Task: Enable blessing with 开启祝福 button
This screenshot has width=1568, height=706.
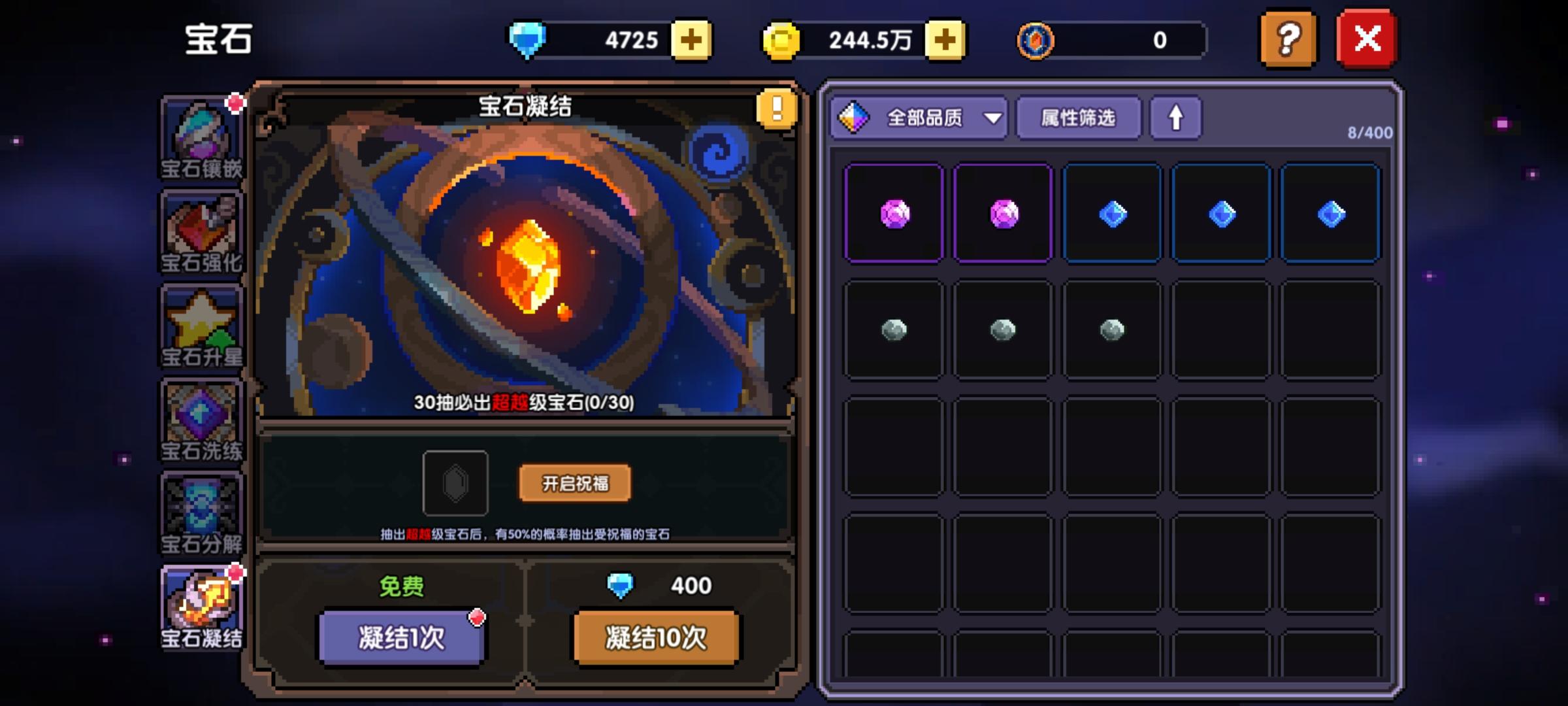Action: coord(575,483)
